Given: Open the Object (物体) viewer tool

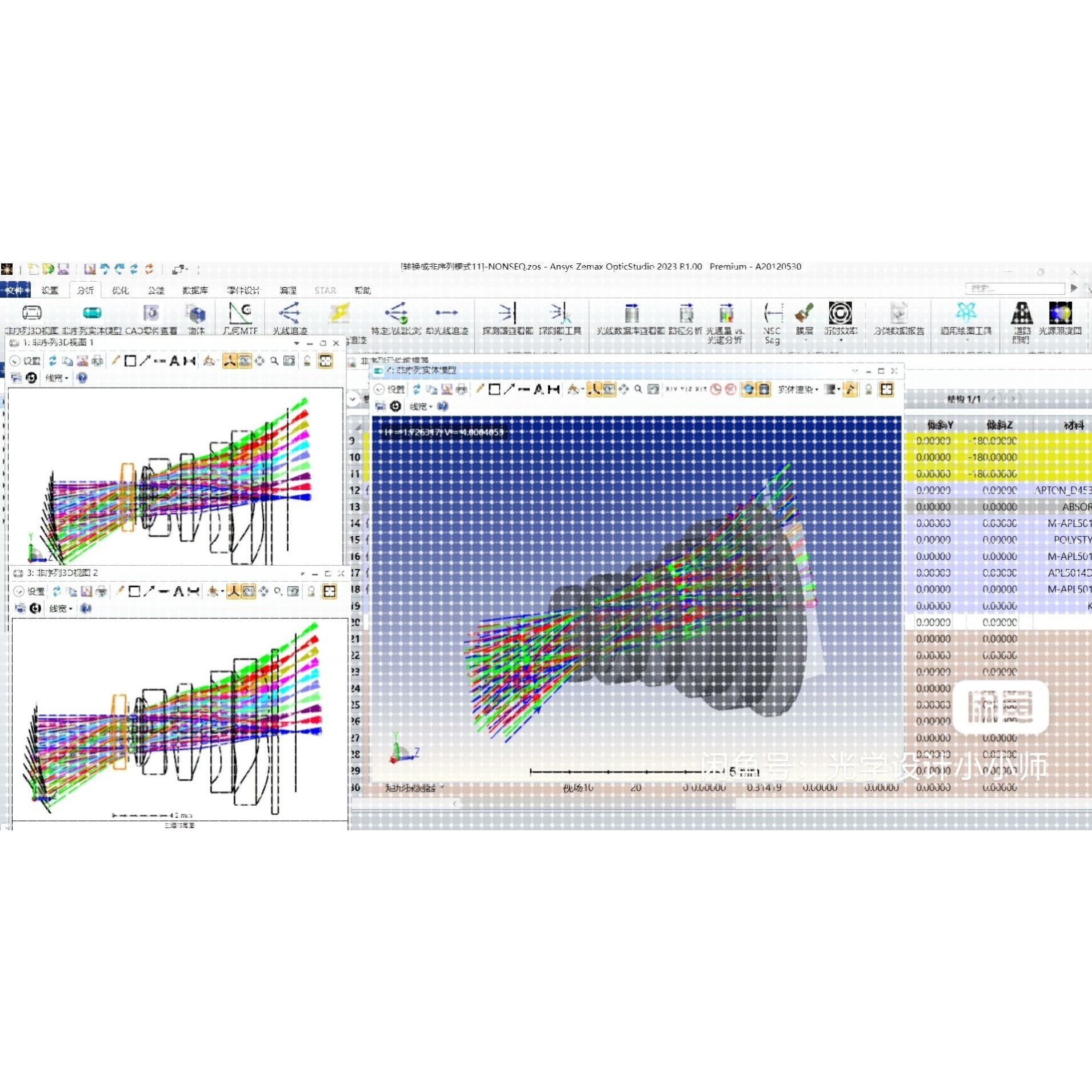Looking at the screenshot, I should tap(196, 319).
